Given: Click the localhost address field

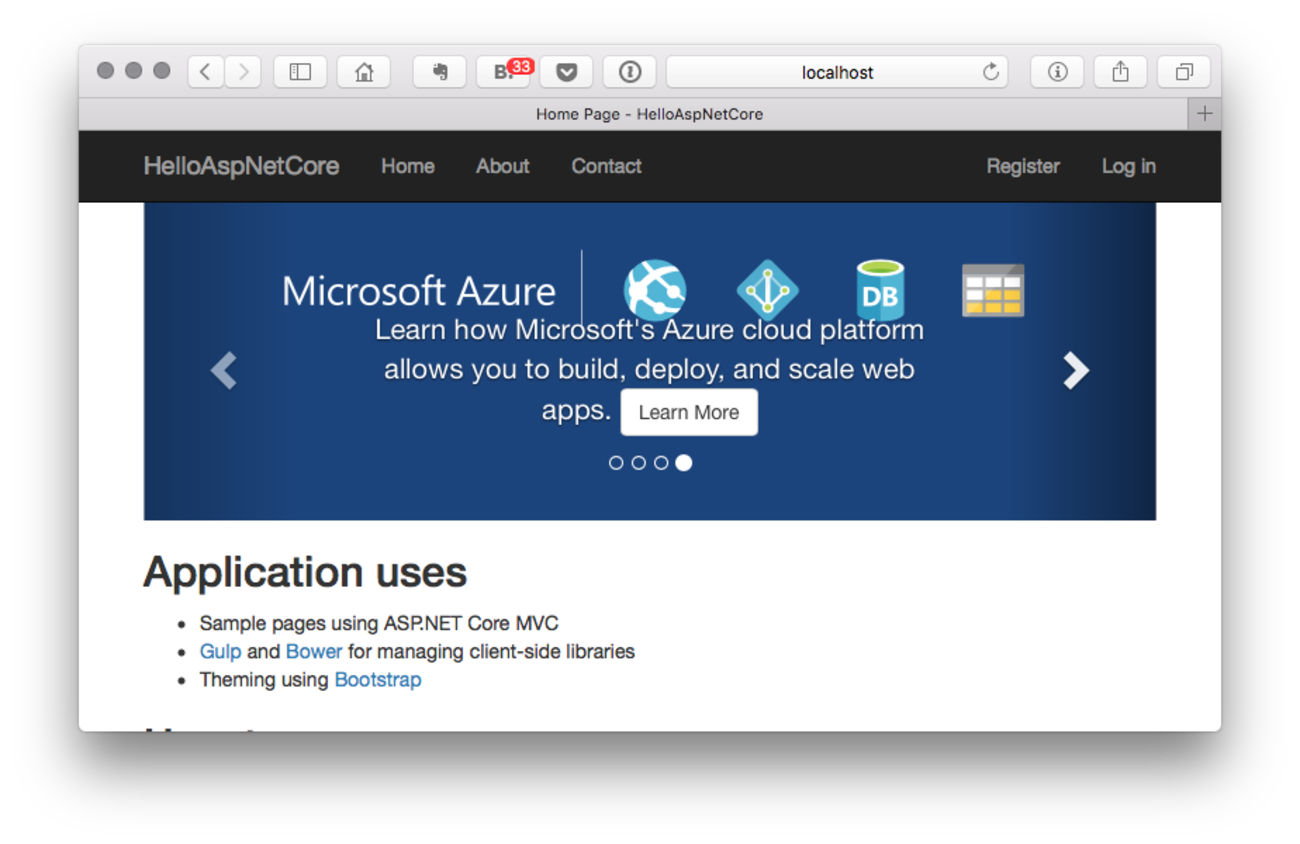Looking at the screenshot, I should (x=837, y=72).
